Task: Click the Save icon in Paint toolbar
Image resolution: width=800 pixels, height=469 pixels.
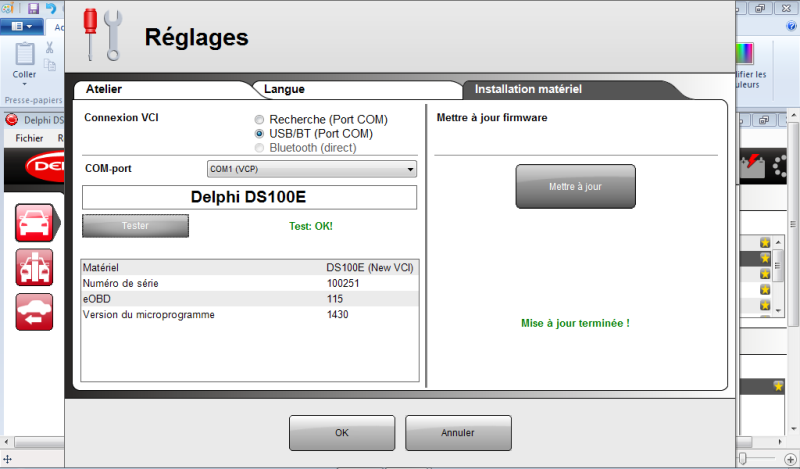Action: (34, 8)
